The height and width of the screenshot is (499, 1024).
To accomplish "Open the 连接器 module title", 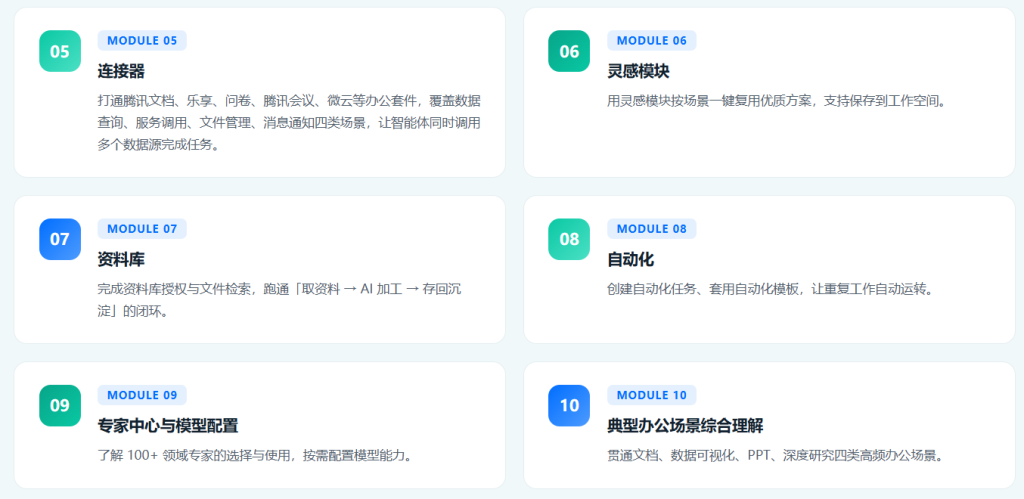I will pyautogui.click(x=121, y=71).
